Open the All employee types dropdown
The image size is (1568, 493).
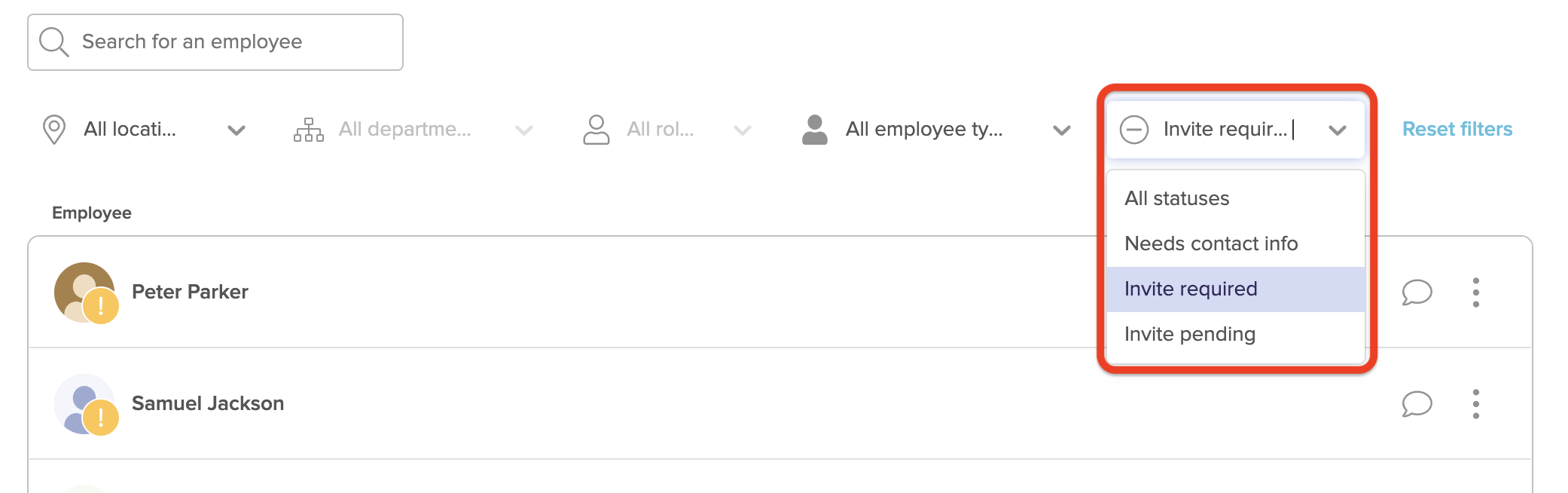tap(1063, 129)
